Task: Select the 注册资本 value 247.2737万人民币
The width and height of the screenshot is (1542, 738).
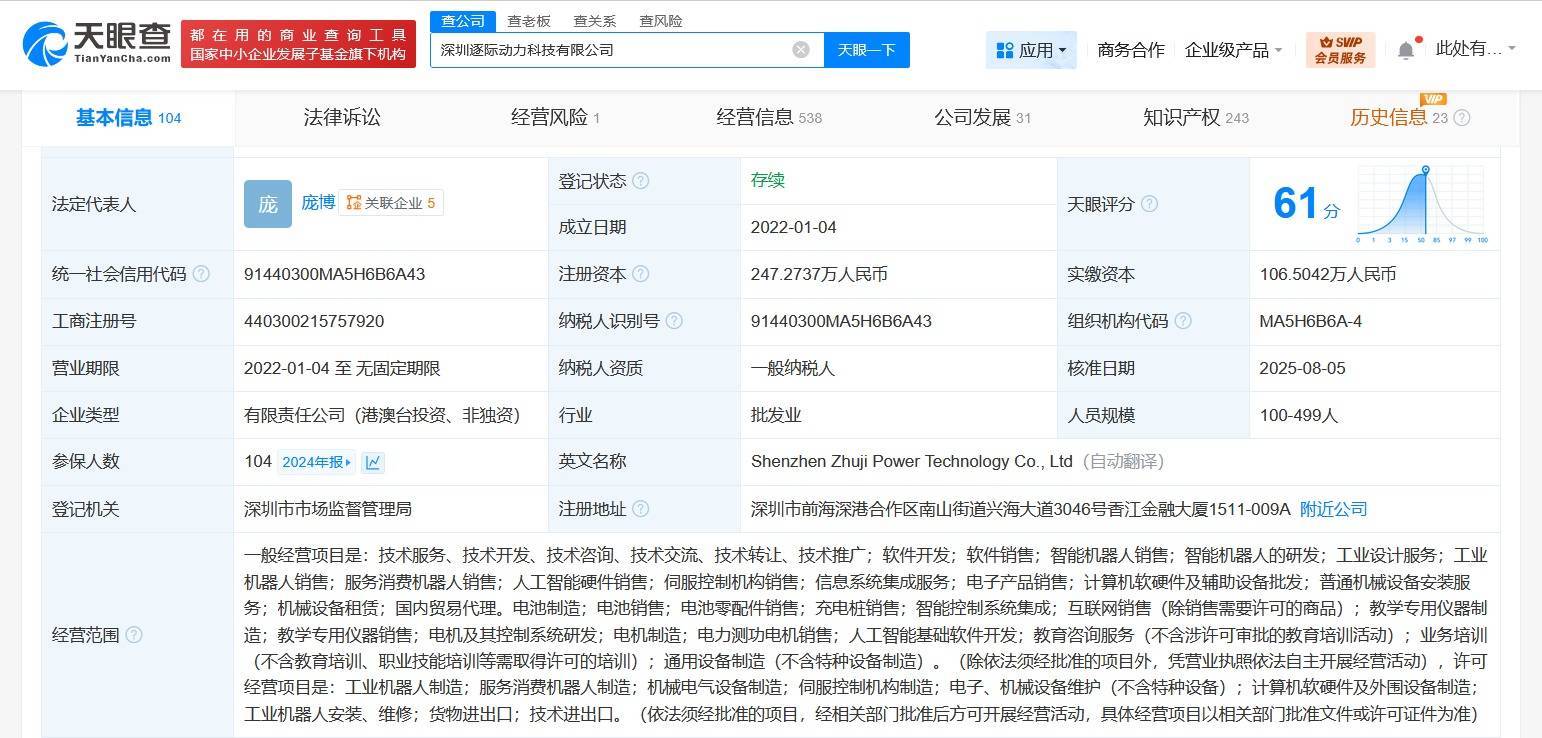Action: coord(819,274)
